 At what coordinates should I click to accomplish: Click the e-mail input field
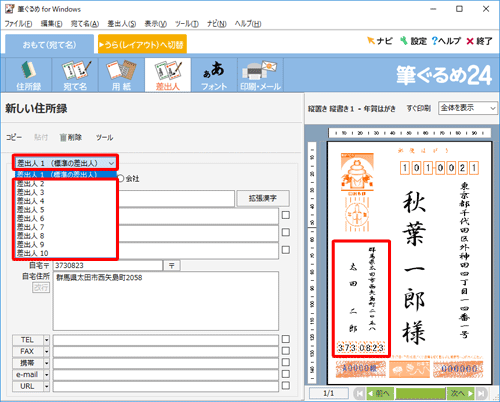click(166, 375)
